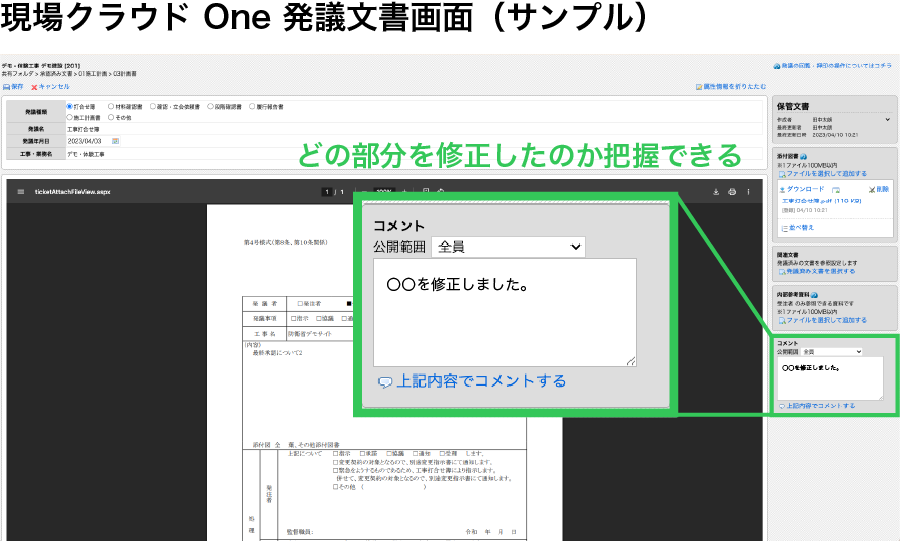
Task: Click the 作成者 value 田中太郎
Action: 822,120
